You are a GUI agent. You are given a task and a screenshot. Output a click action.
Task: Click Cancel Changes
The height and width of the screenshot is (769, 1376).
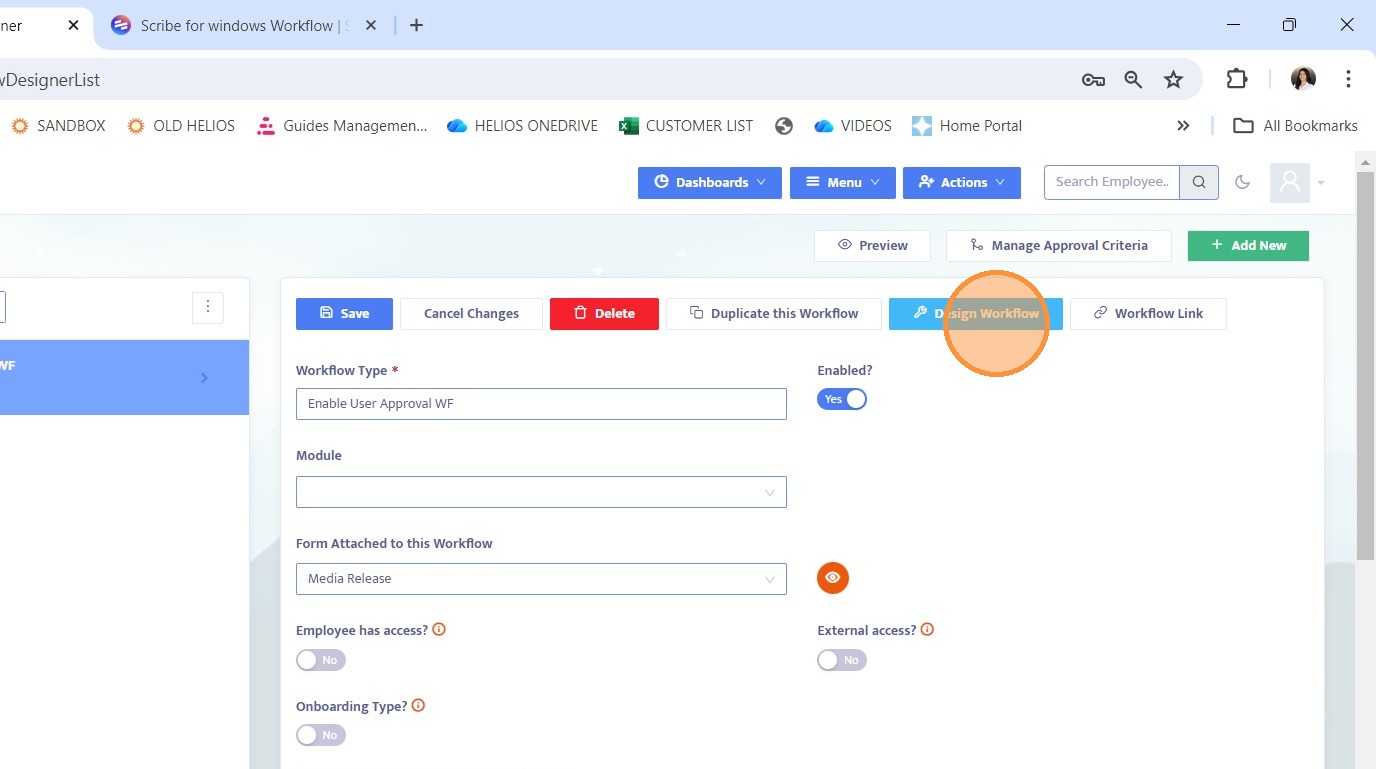click(x=471, y=313)
